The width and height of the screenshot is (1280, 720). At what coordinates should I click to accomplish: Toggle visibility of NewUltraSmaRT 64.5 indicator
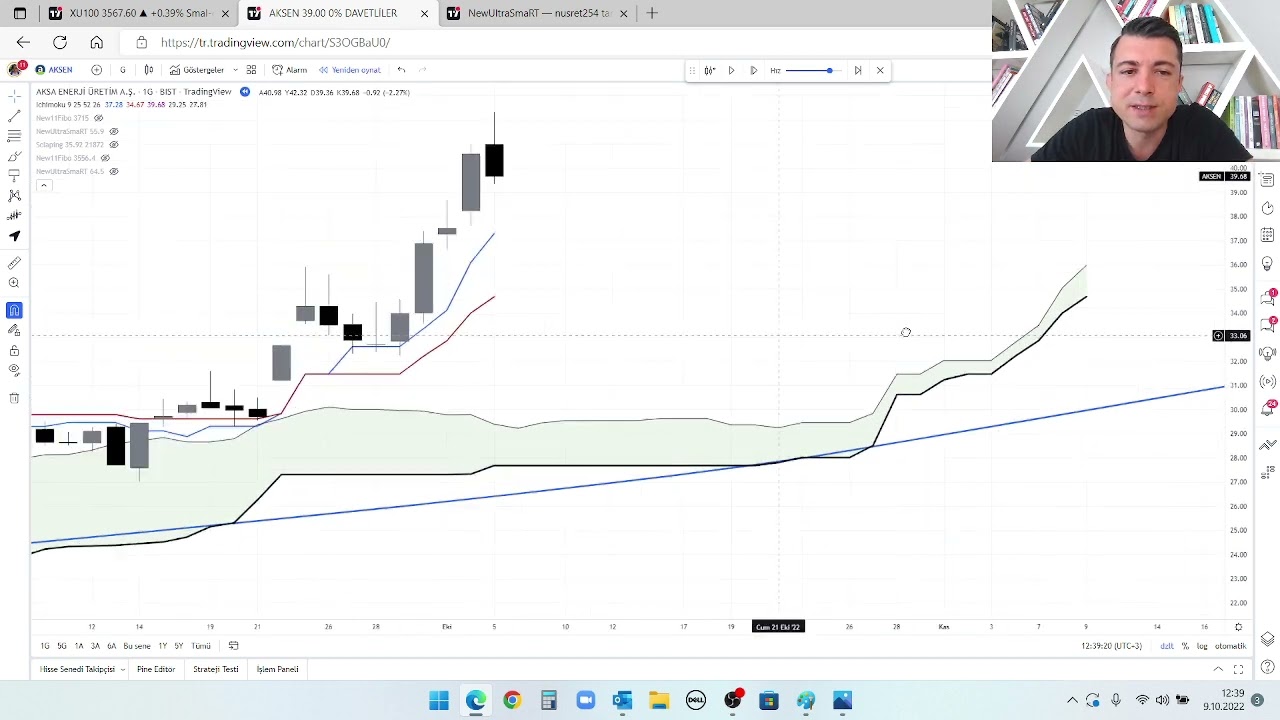(113, 171)
